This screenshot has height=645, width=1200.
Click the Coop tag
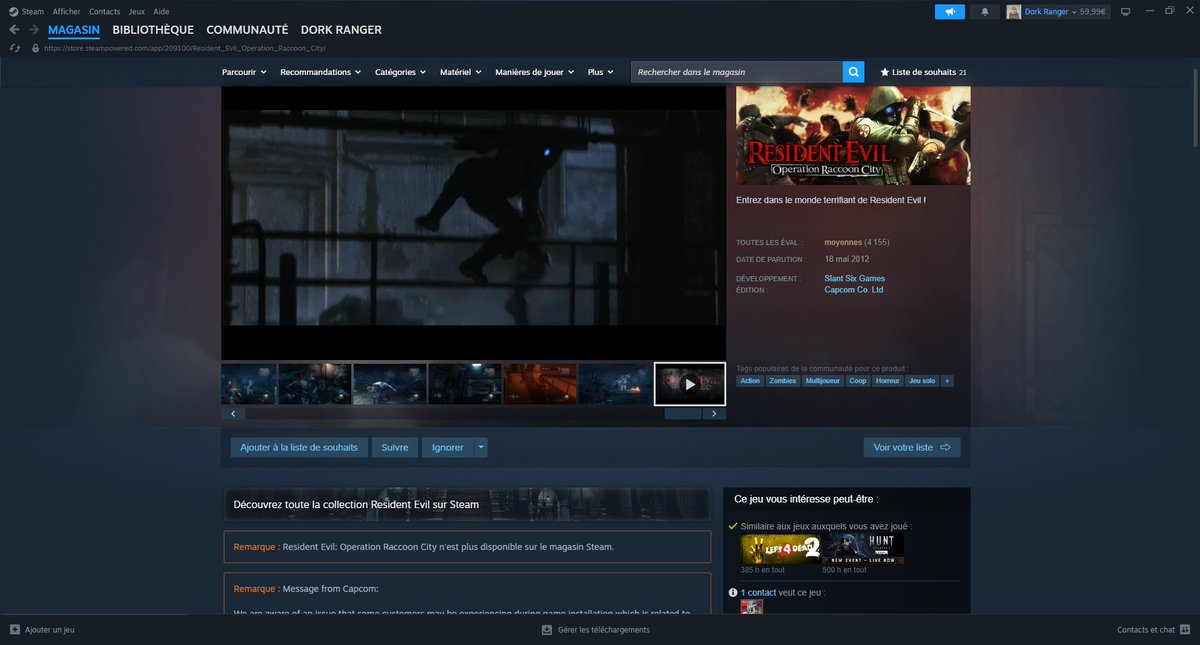click(858, 381)
